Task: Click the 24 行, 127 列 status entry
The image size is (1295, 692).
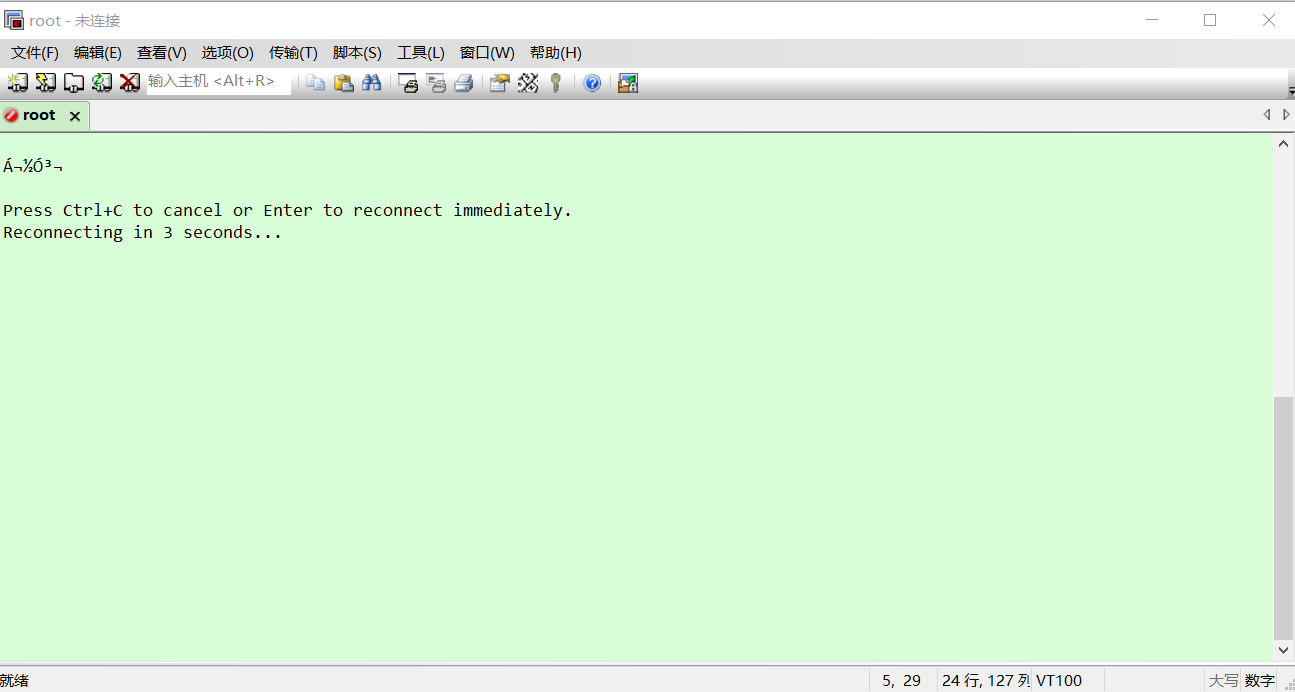Action: click(x=985, y=681)
